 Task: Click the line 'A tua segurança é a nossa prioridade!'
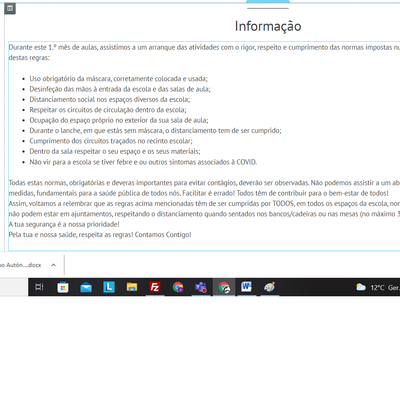64,224
